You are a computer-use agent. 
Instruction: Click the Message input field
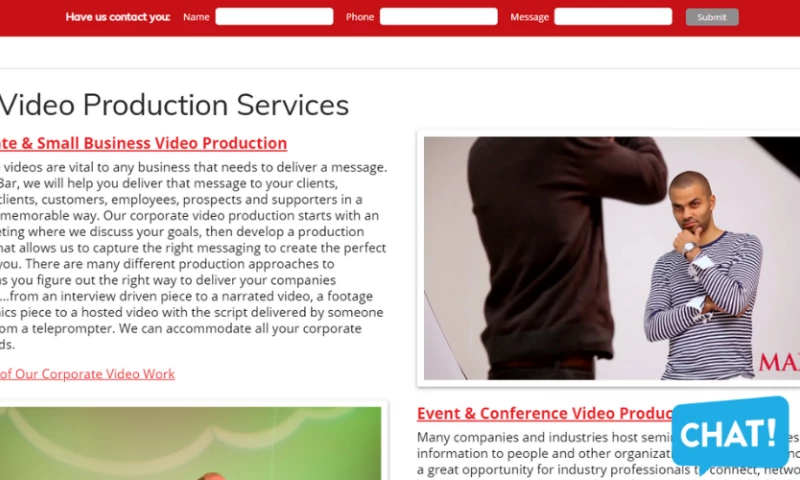pos(613,16)
